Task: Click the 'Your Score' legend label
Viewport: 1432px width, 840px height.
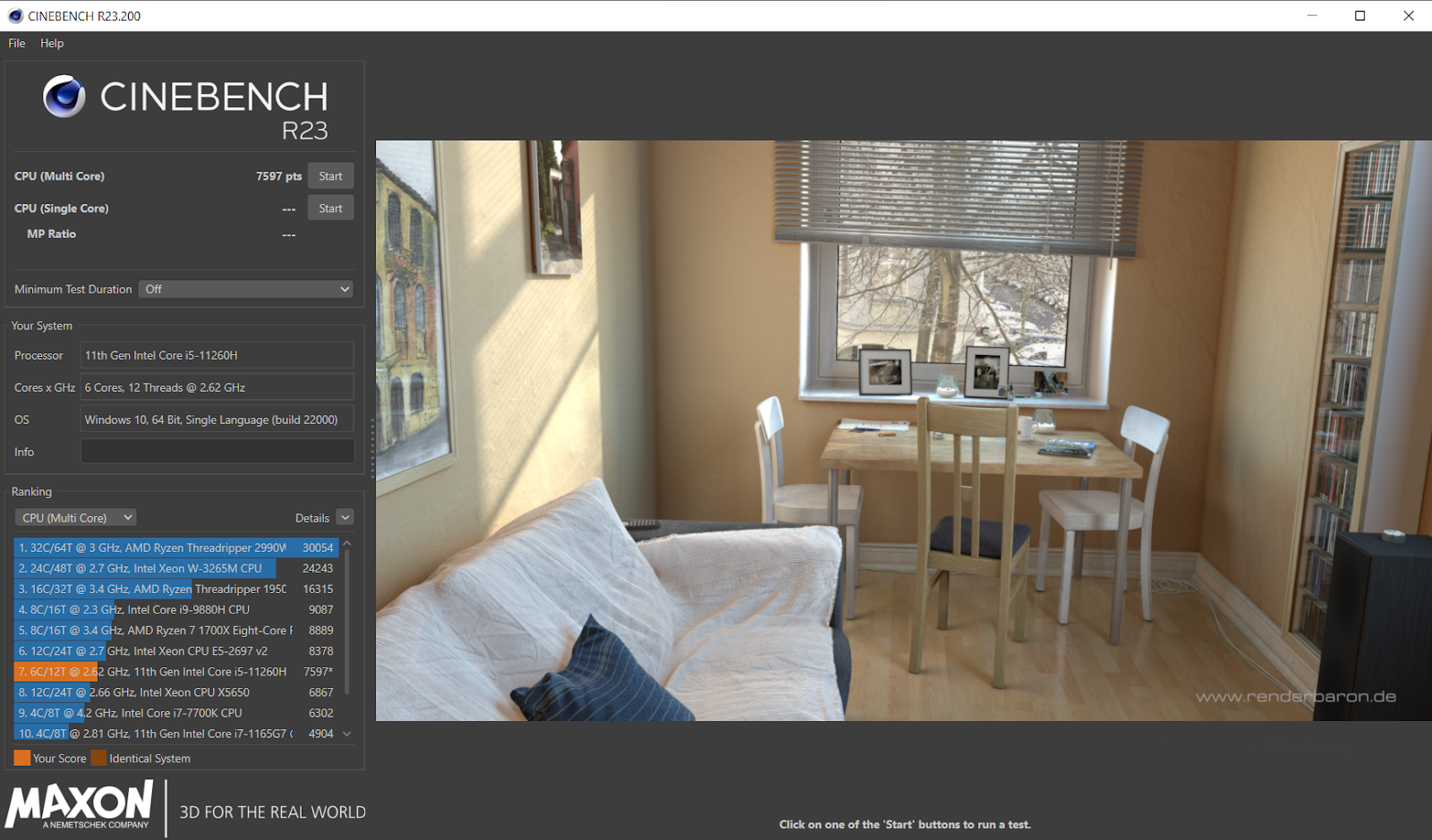Action: pyautogui.click(x=60, y=759)
